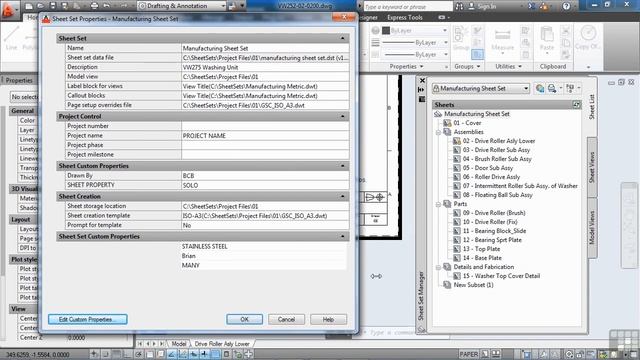Screen dimensions: 640x360
Task: Cancel the Sheet Set Properties dialog
Action: coord(286,319)
